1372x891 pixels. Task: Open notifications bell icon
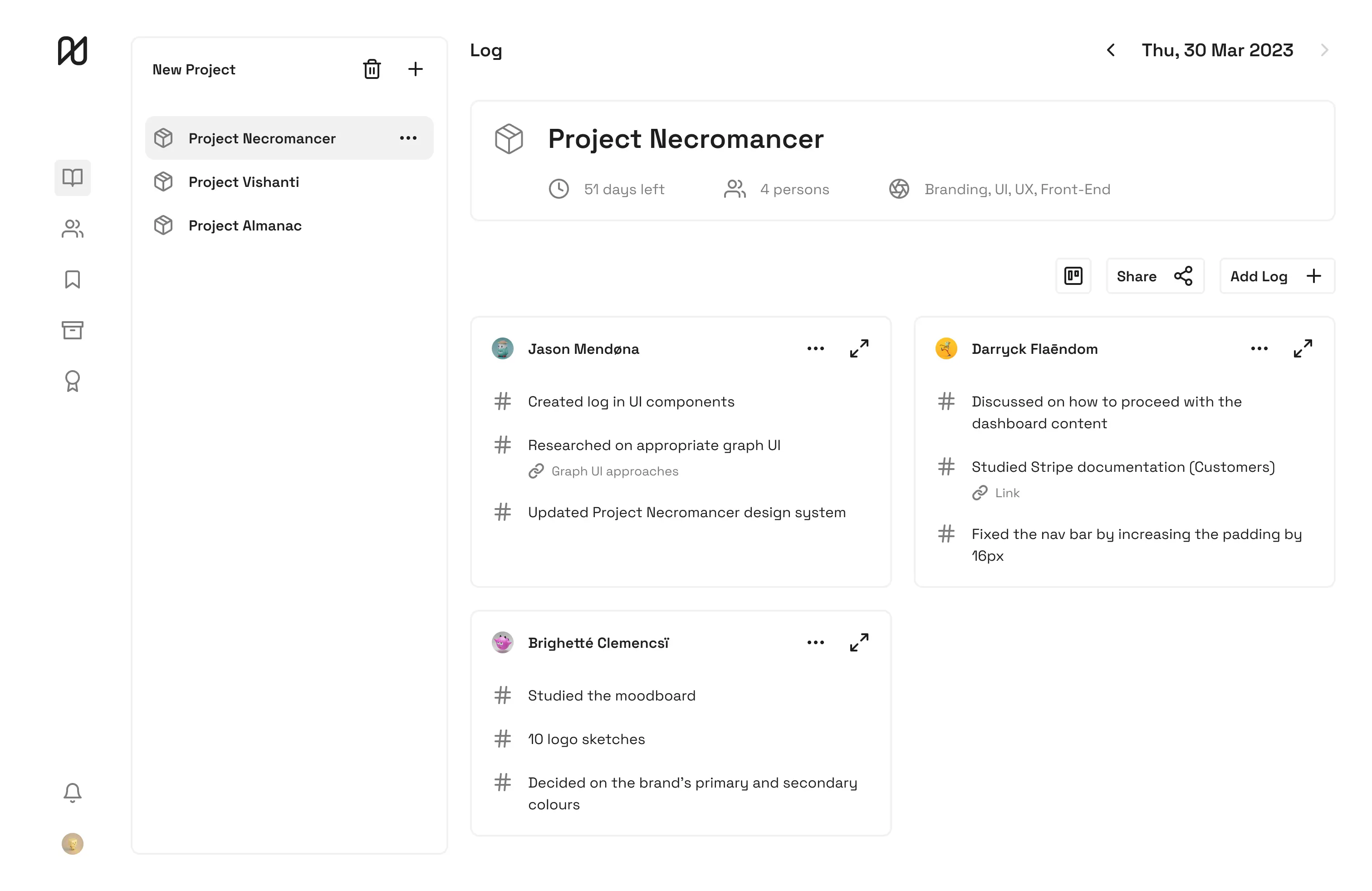click(73, 793)
